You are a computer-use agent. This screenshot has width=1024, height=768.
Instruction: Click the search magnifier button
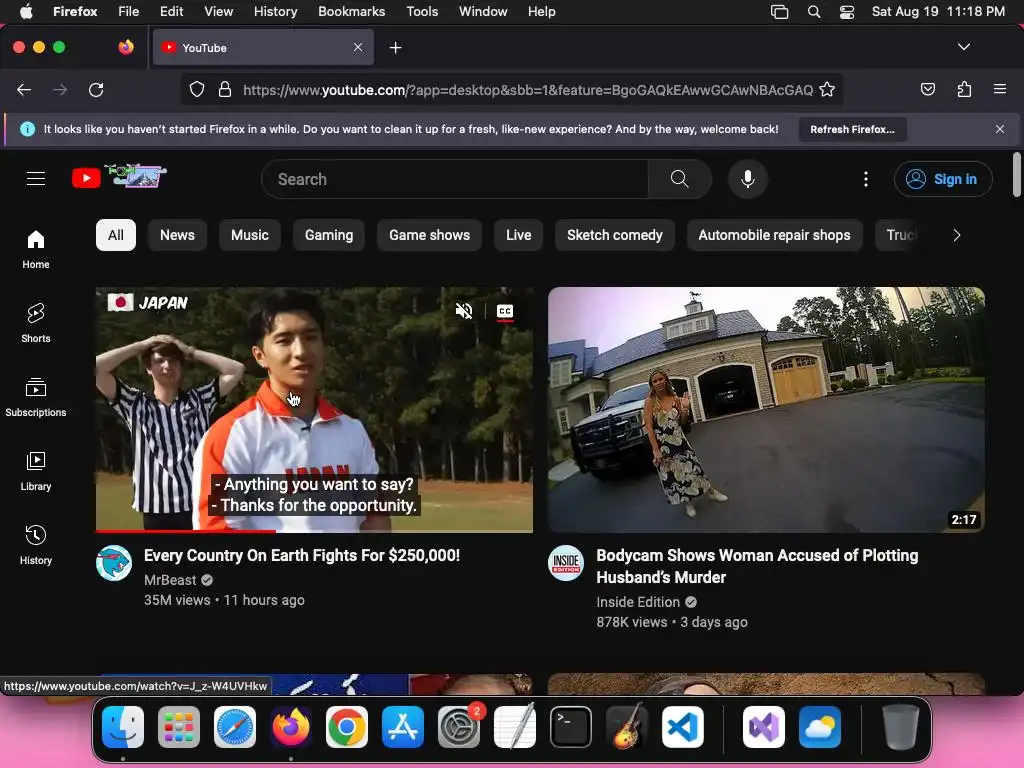(679, 179)
